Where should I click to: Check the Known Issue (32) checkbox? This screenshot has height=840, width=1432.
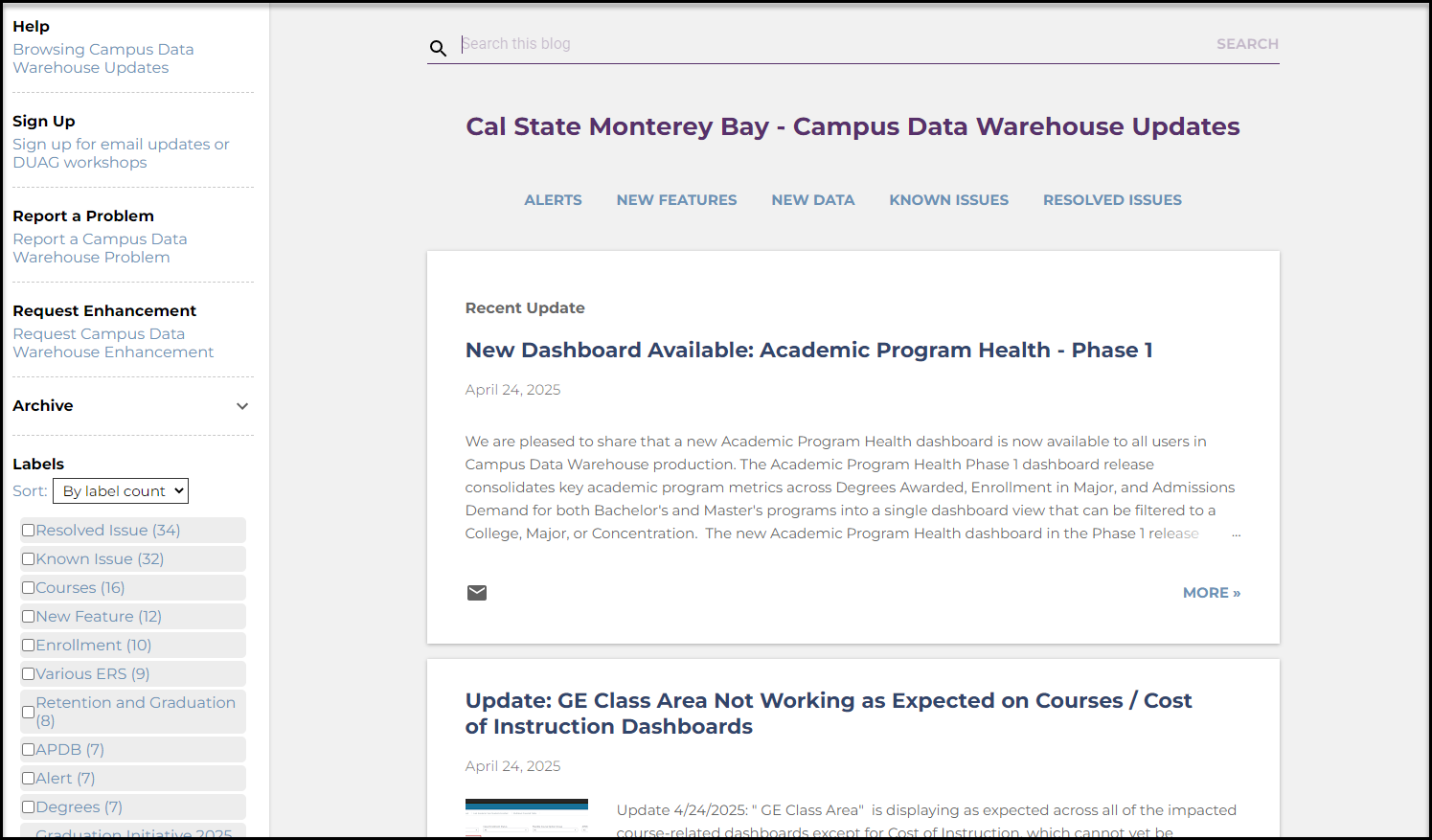pos(29,559)
